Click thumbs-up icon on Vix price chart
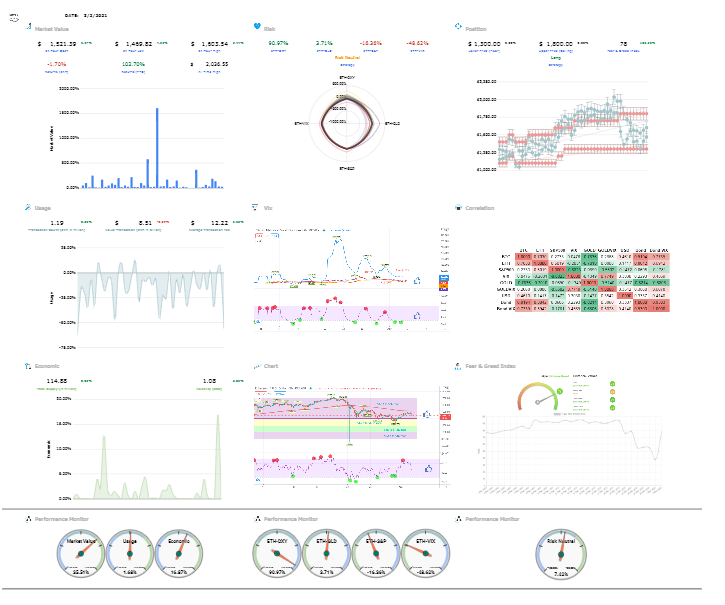 pyautogui.click(x=417, y=281)
